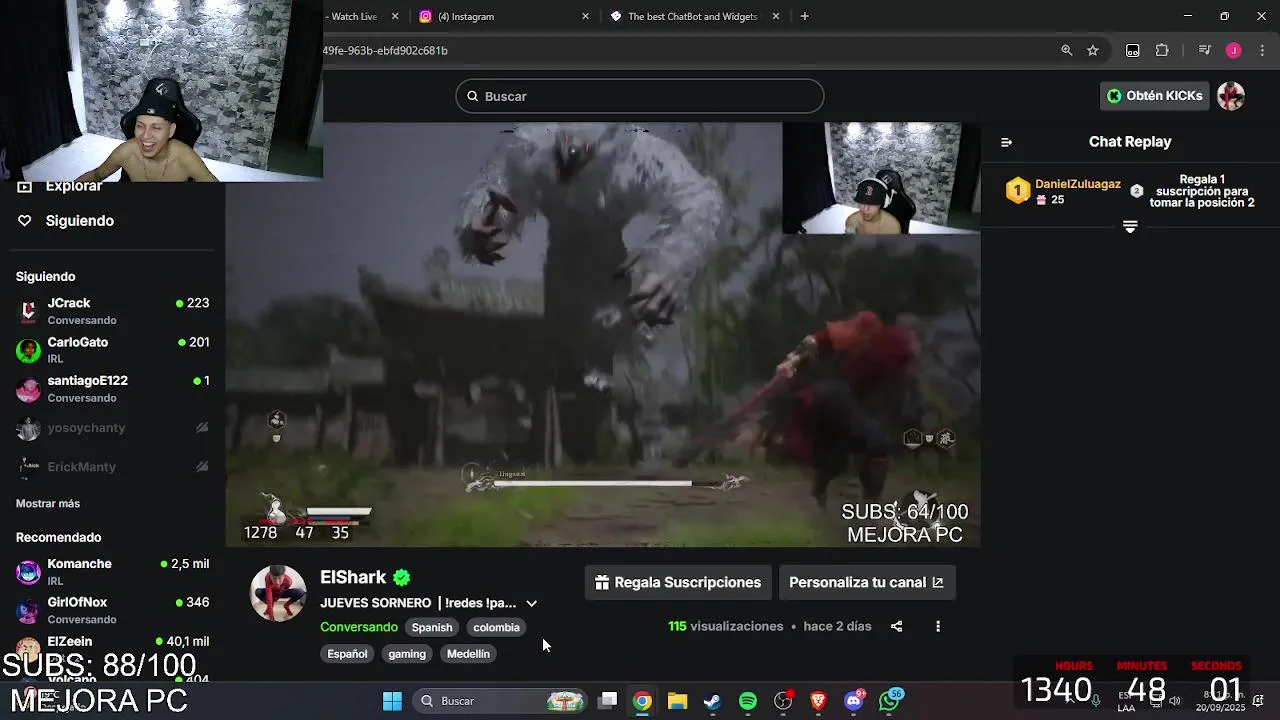Open Spotify from the taskbar

747,701
